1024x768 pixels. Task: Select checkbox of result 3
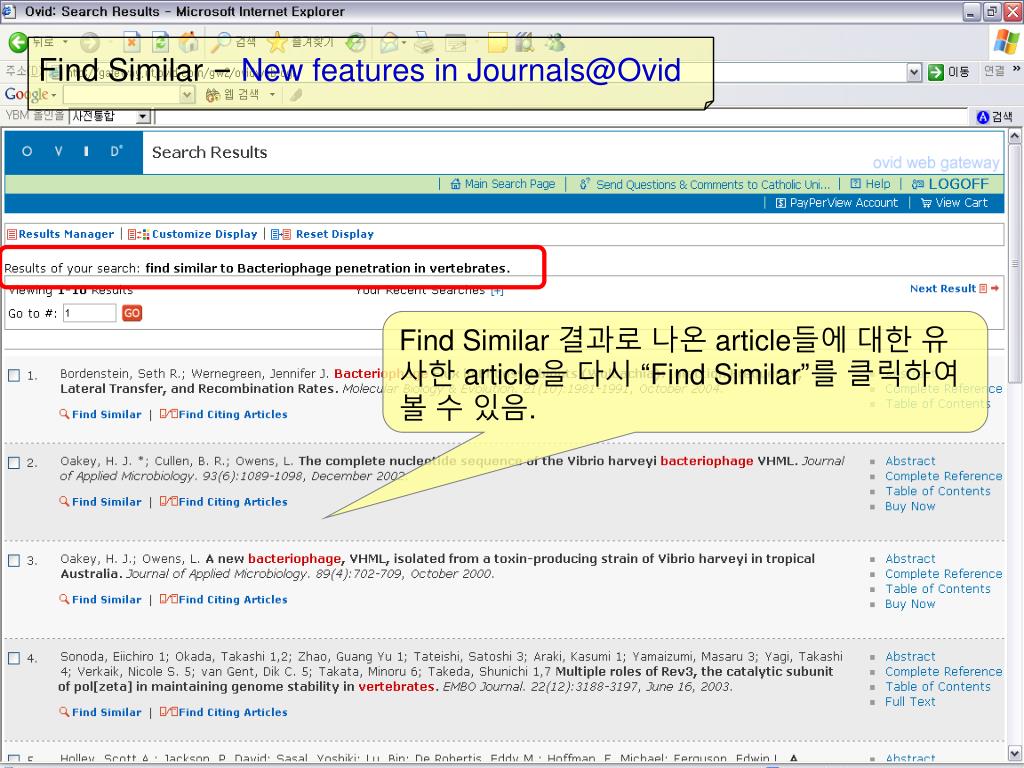(14, 560)
